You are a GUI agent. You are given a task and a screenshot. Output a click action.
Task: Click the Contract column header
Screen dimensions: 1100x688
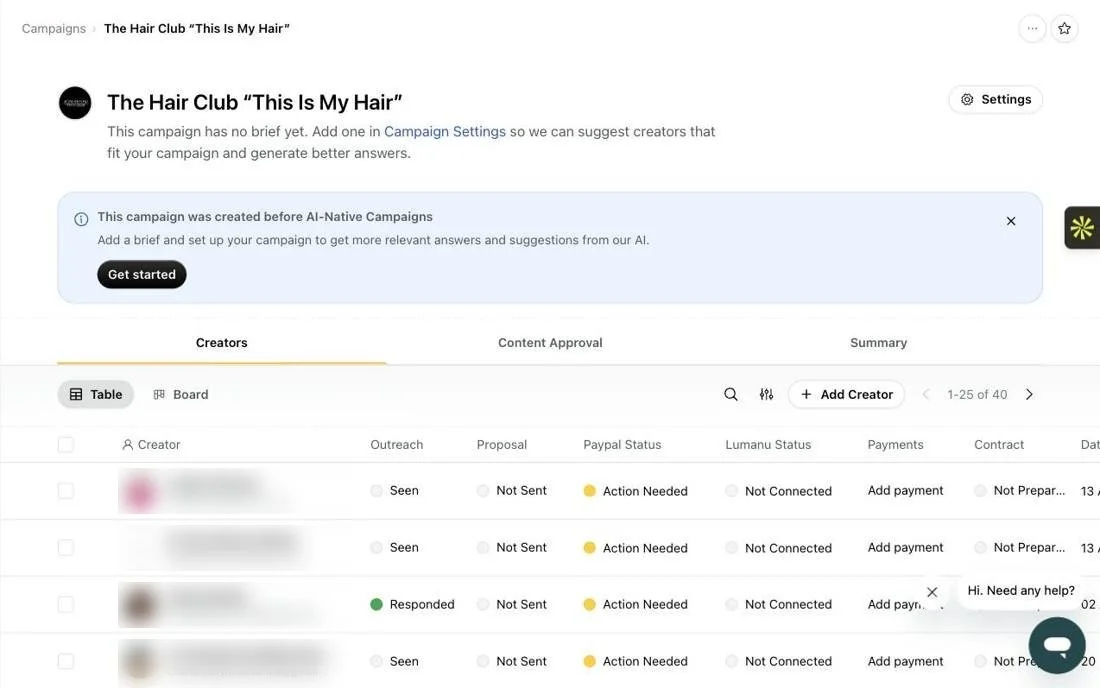pos(999,445)
